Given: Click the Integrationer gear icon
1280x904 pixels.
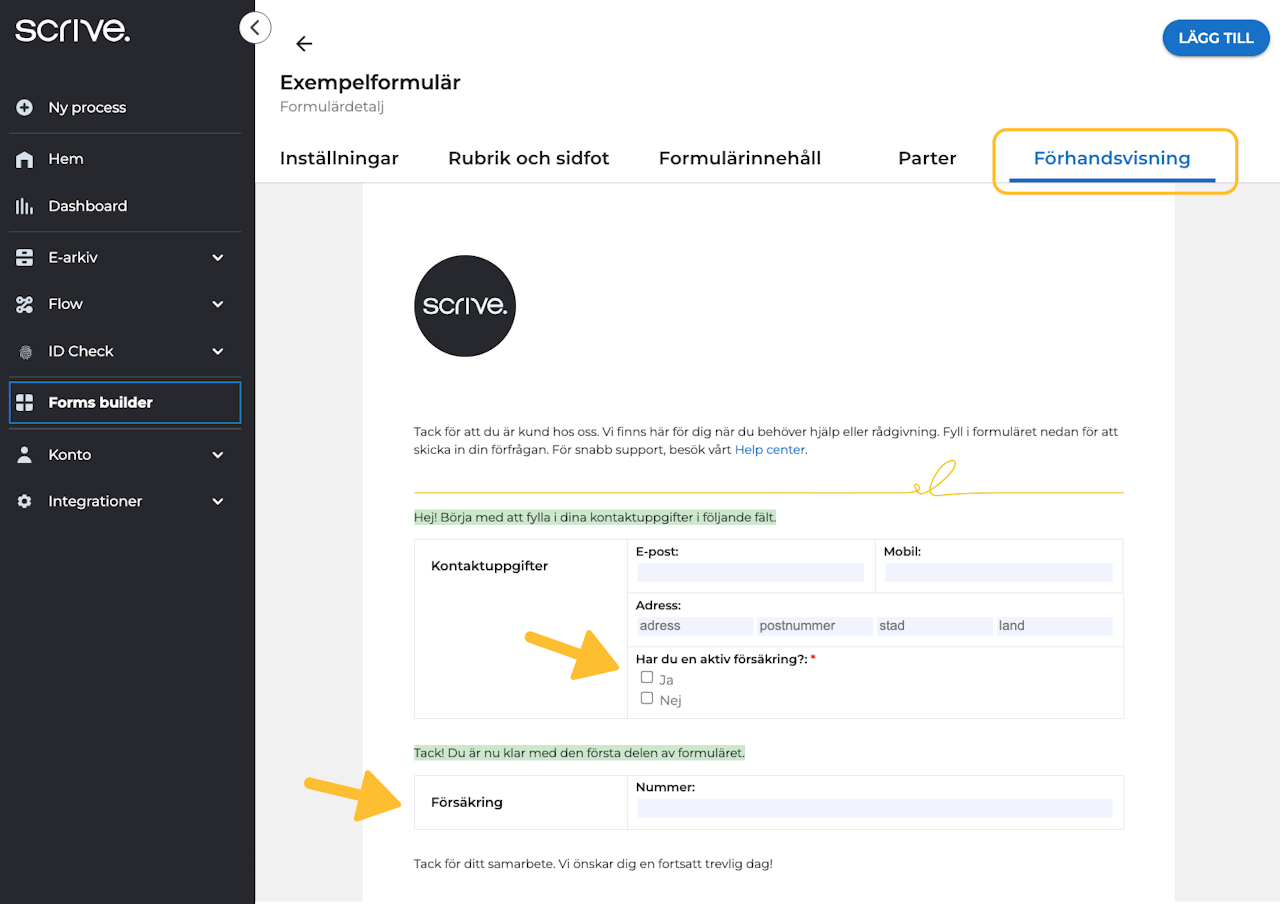Looking at the screenshot, I should pyautogui.click(x=25, y=502).
